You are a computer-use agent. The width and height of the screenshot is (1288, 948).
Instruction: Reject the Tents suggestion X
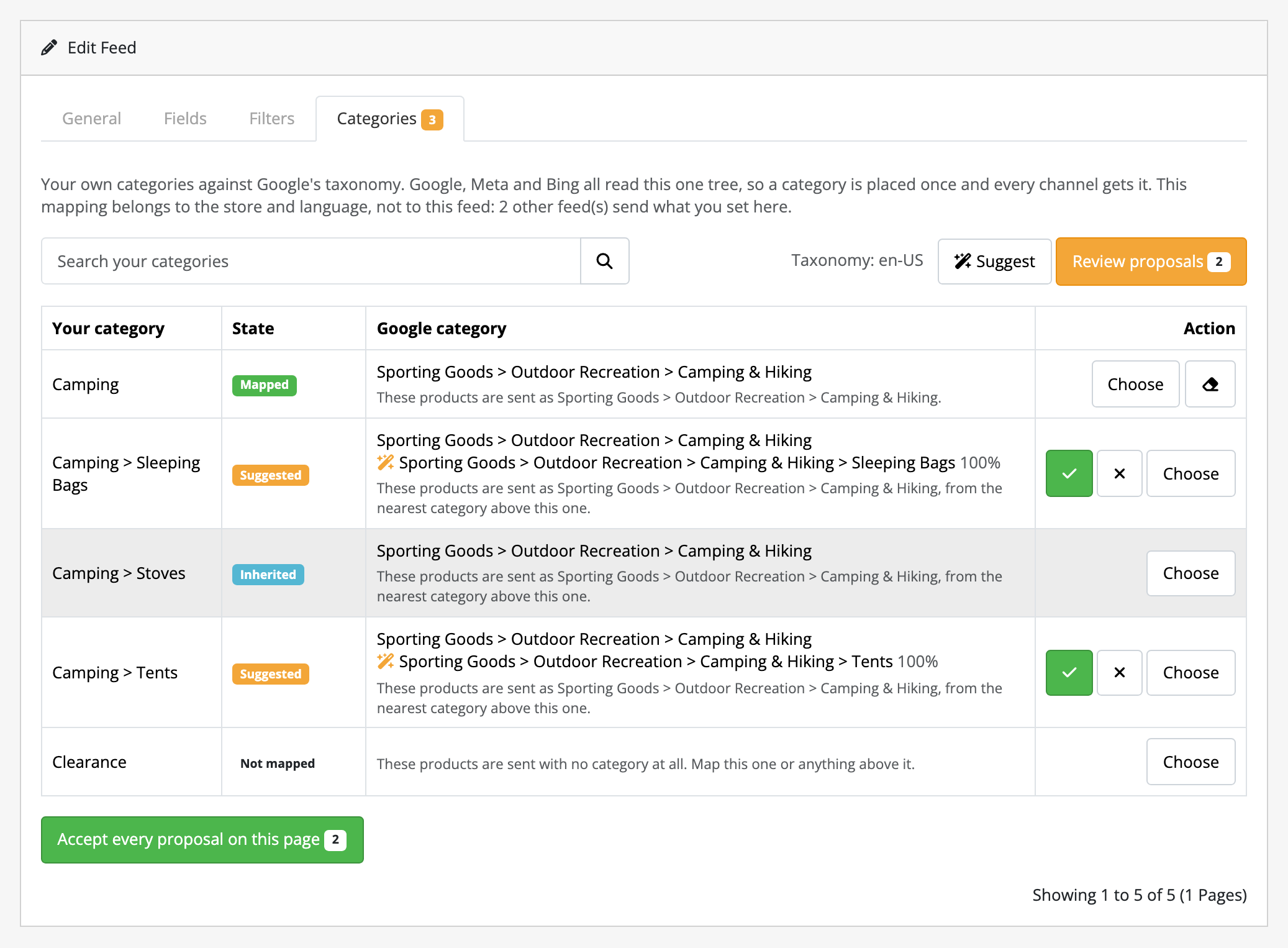tap(1119, 672)
